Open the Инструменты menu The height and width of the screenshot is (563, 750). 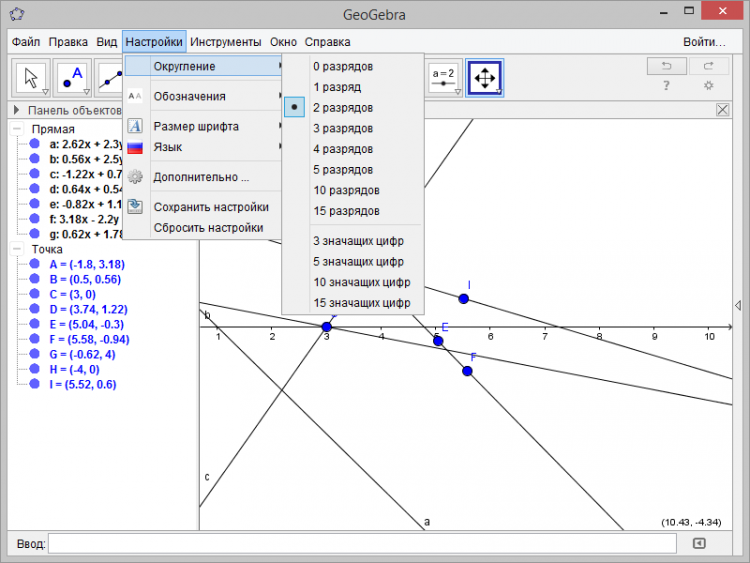coord(226,42)
